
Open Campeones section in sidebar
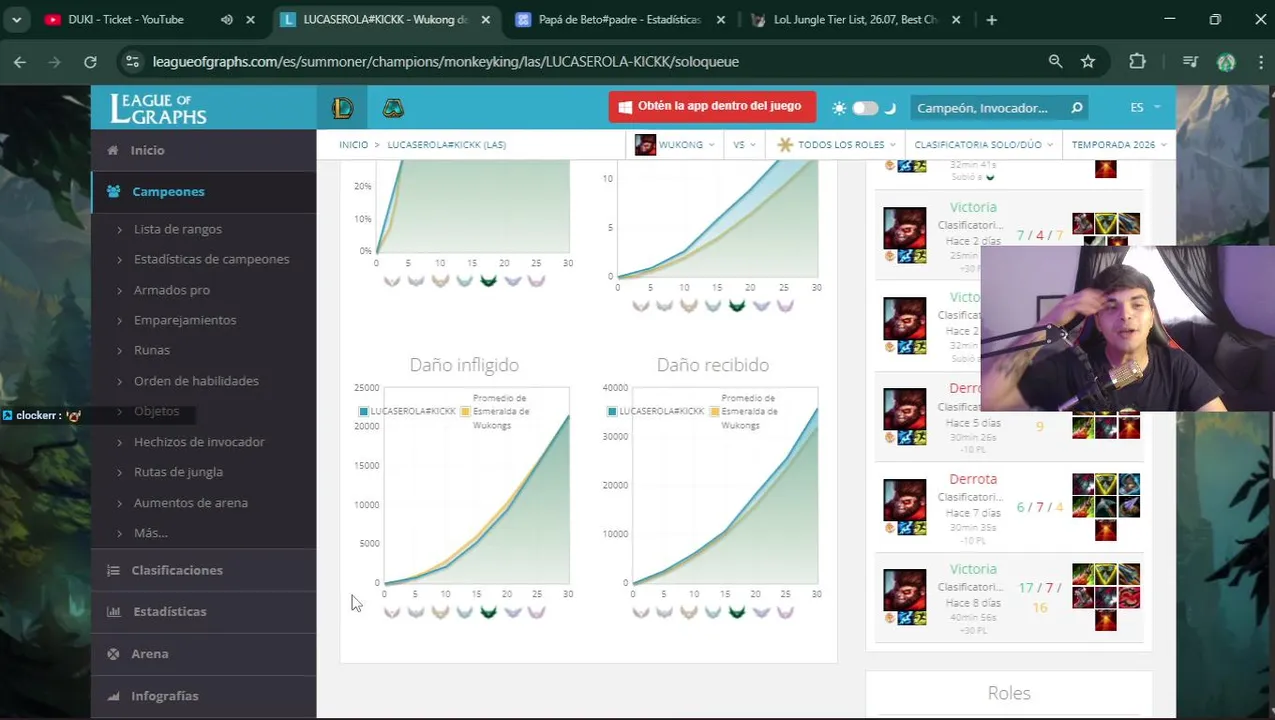click(204, 191)
